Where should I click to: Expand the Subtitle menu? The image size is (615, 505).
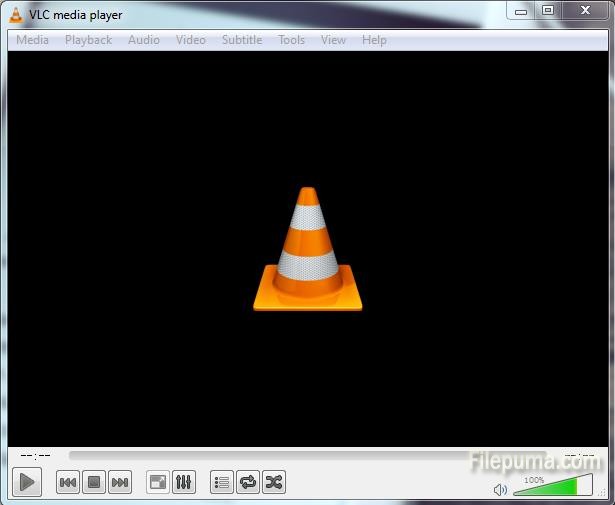point(242,40)
